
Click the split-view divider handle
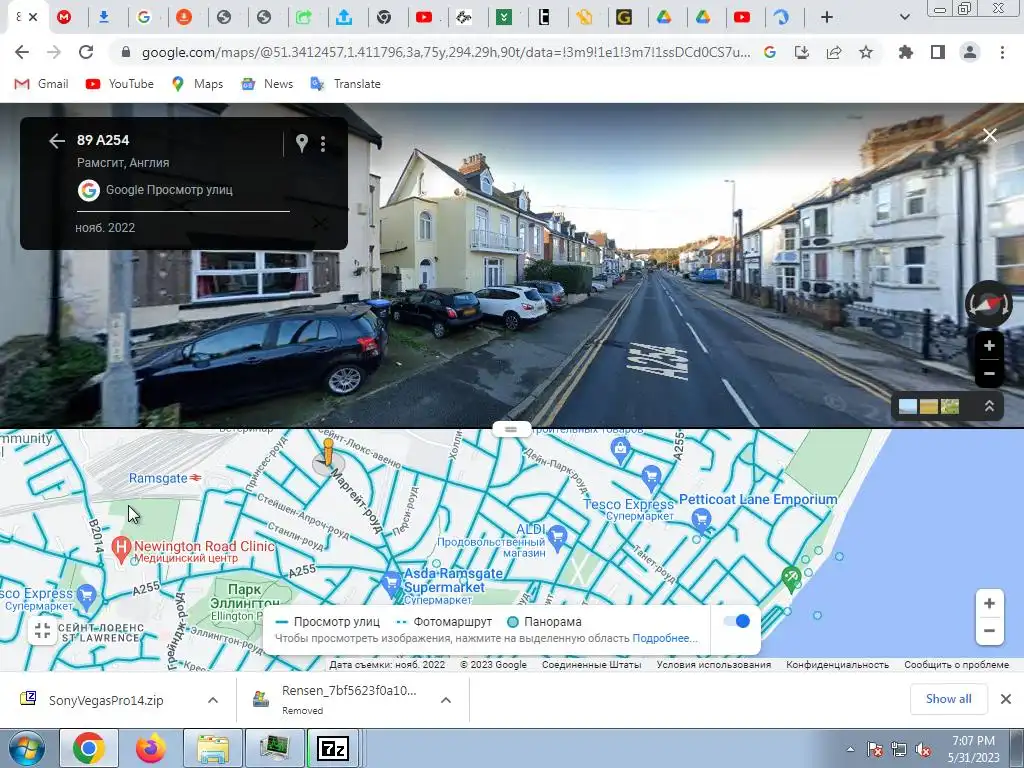(x=511, y=429)
